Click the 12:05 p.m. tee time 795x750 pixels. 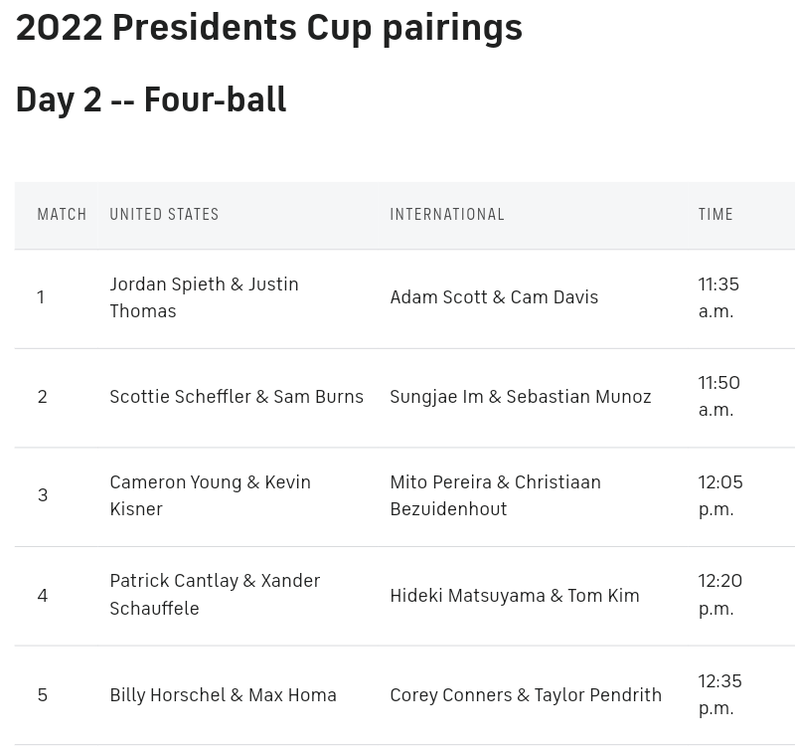tap(720, 495)
